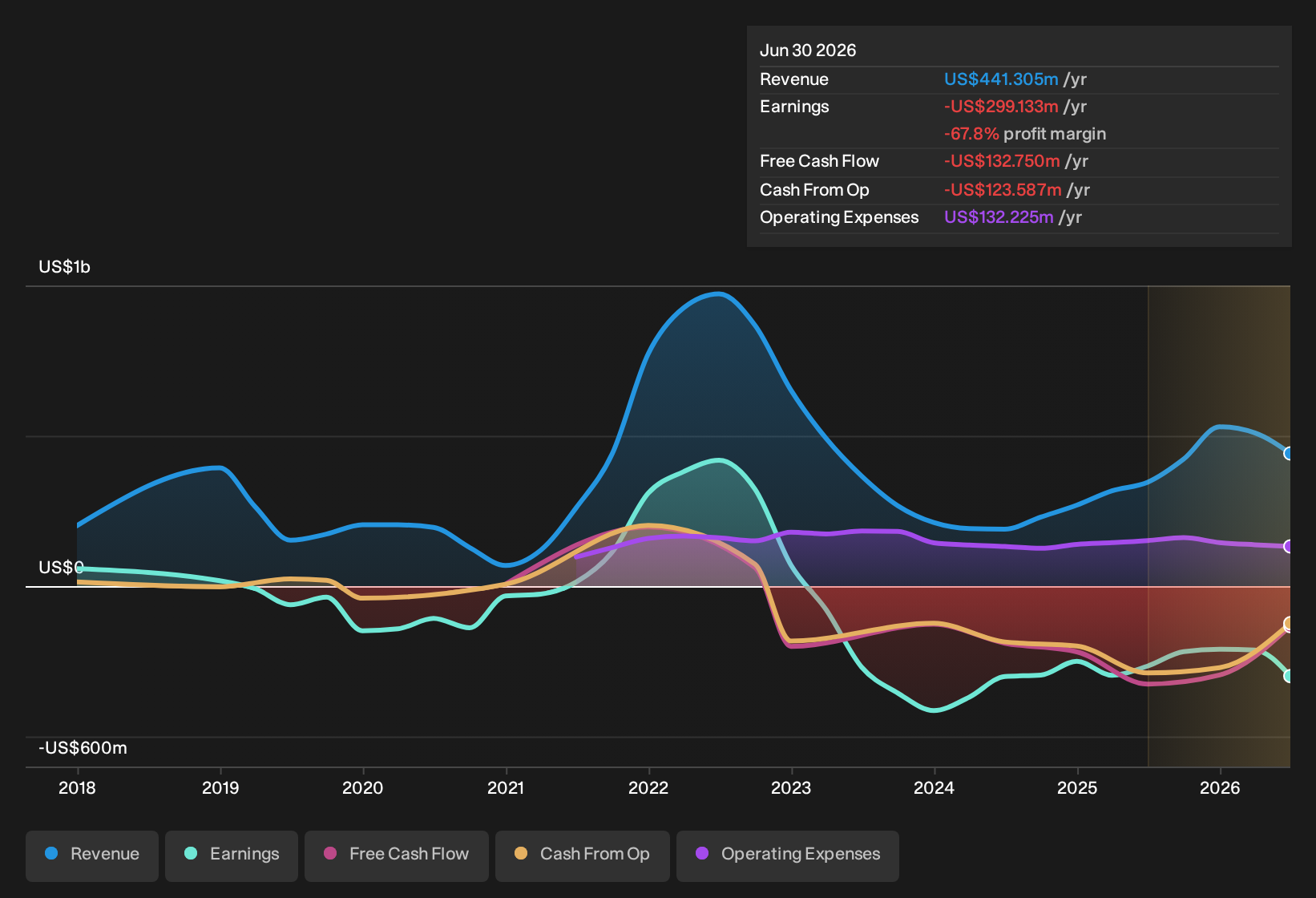Click the -US$132.750m free cash flow value
The height and width of the screenshot is (898, 1316).
click(x=1002, y=161)
